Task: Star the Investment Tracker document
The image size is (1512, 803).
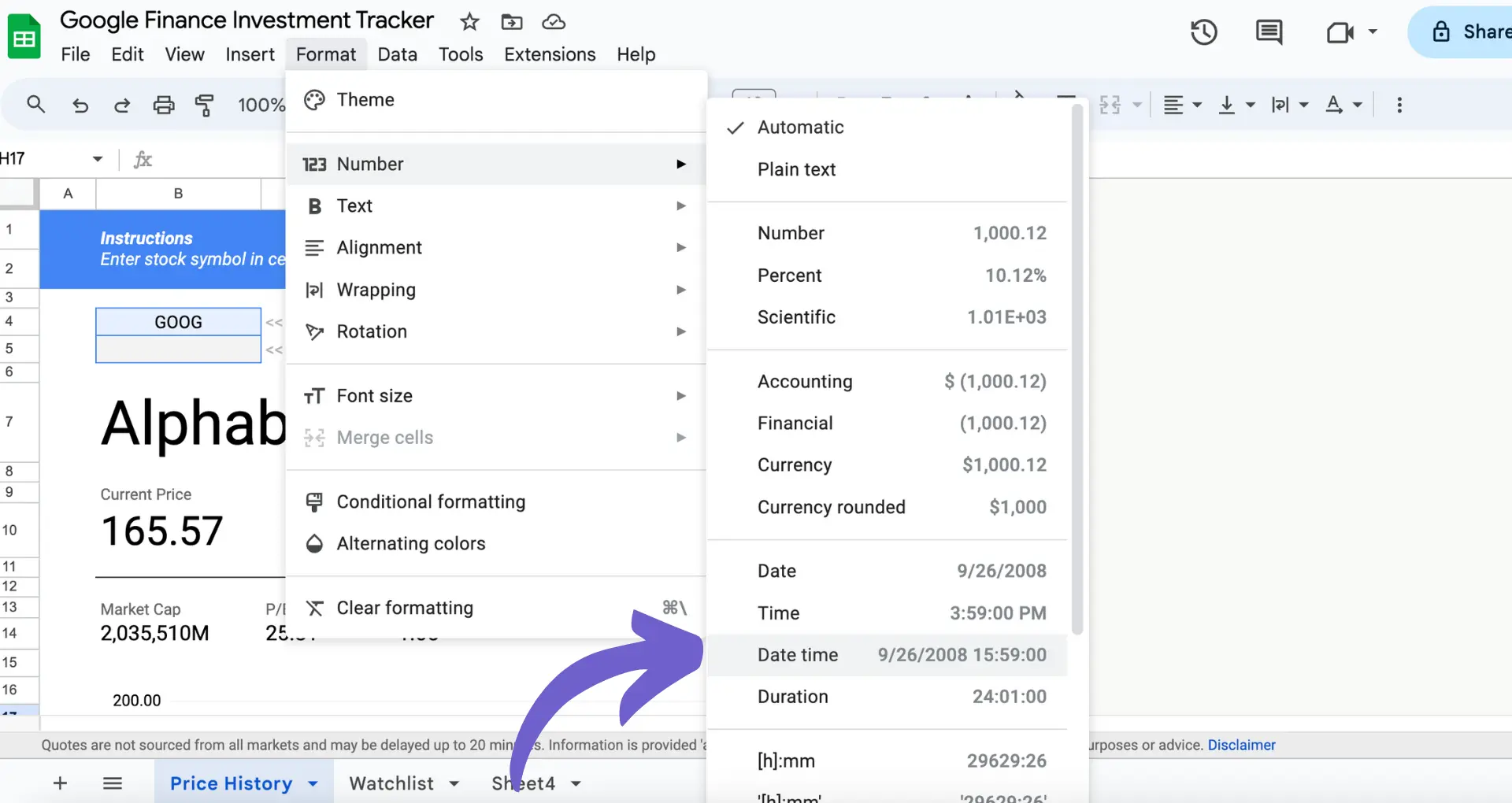Action: (469, 22)
